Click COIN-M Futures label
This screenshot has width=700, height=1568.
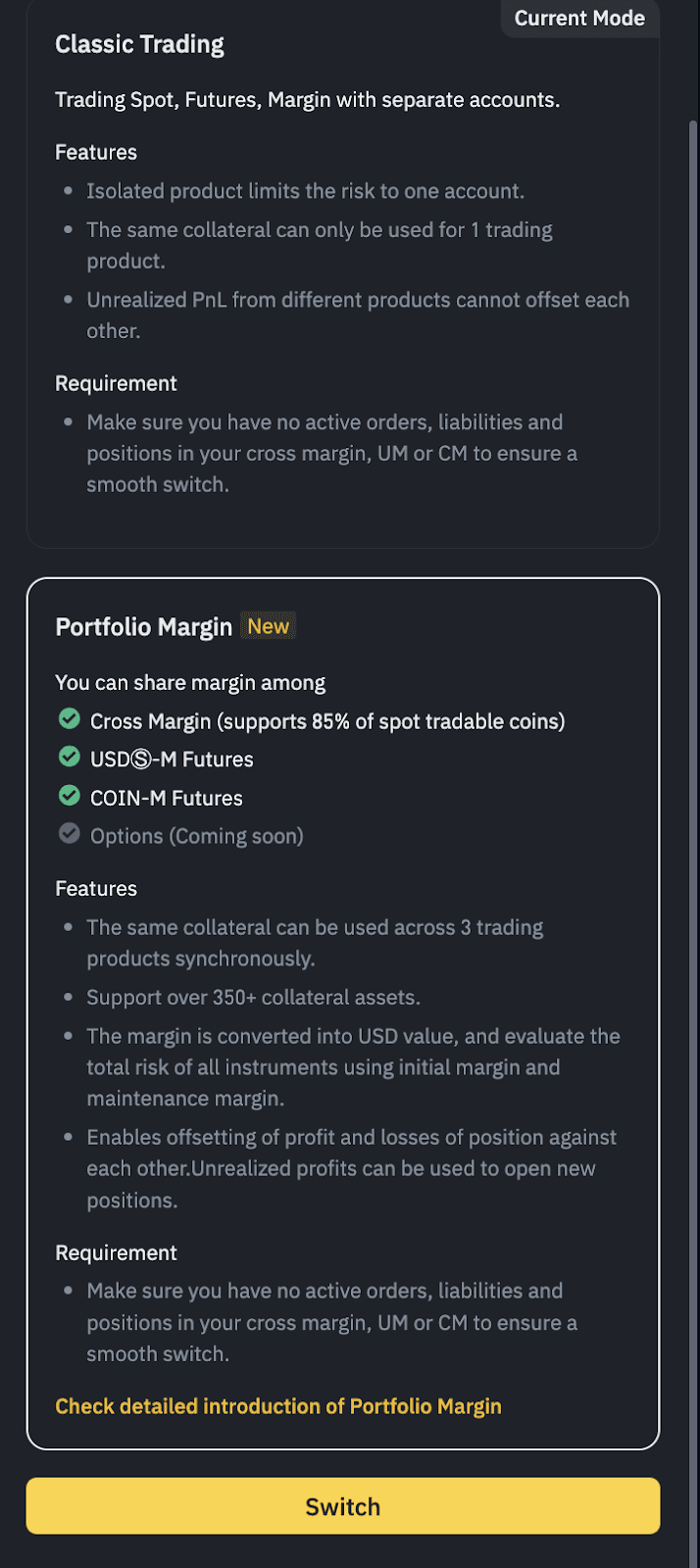click(167, 798)
